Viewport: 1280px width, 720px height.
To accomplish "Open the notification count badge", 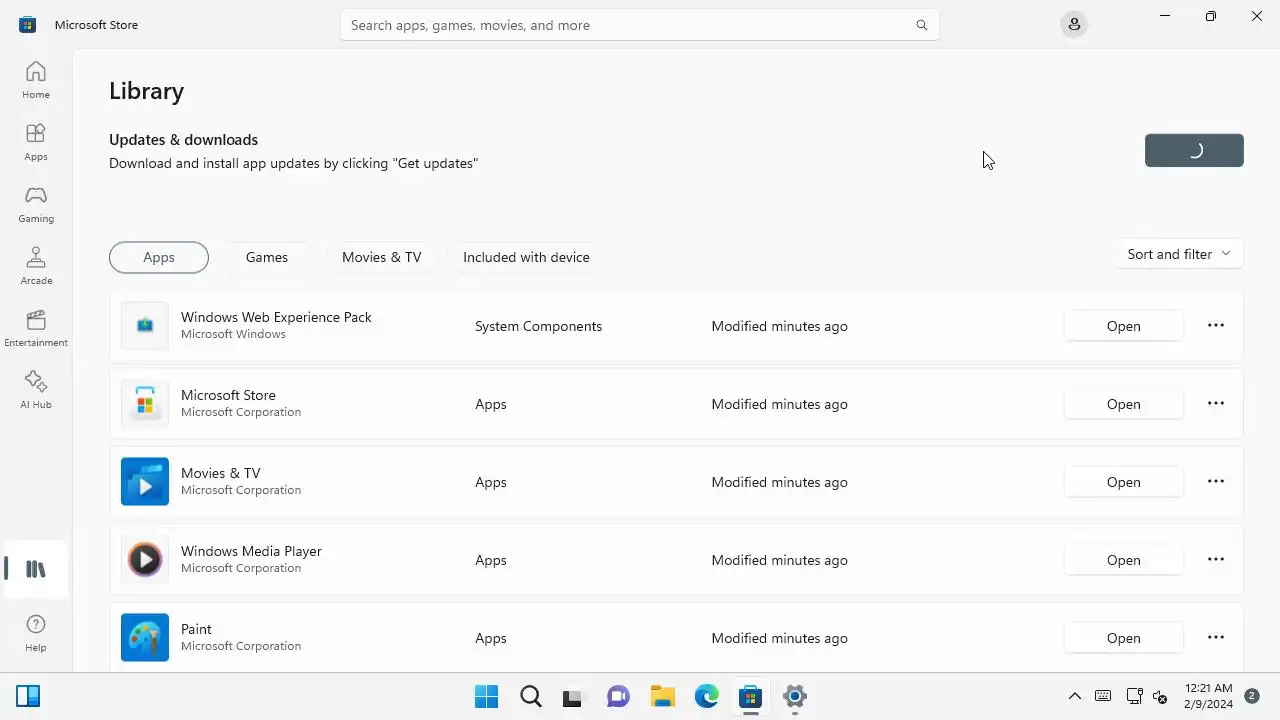I will point(1252,696).
